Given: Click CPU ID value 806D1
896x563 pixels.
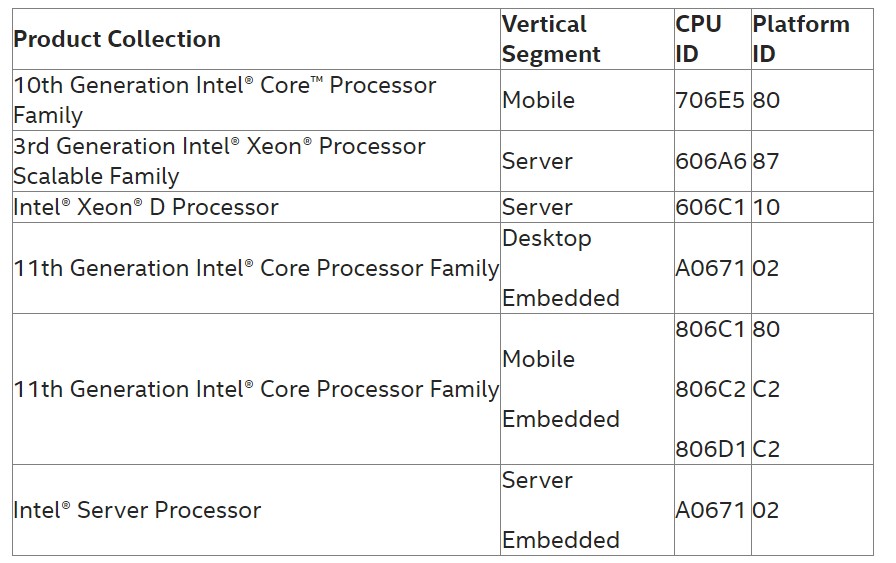Looking at the screenshot, I should [711, 449].
